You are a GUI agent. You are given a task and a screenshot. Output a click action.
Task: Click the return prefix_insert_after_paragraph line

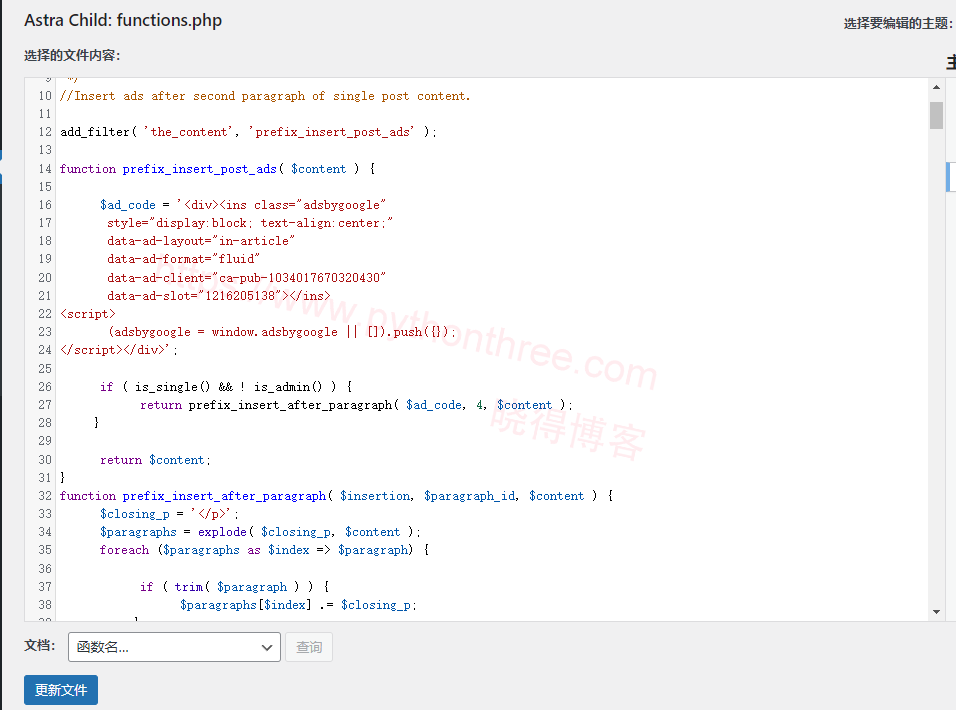point(357,405)
